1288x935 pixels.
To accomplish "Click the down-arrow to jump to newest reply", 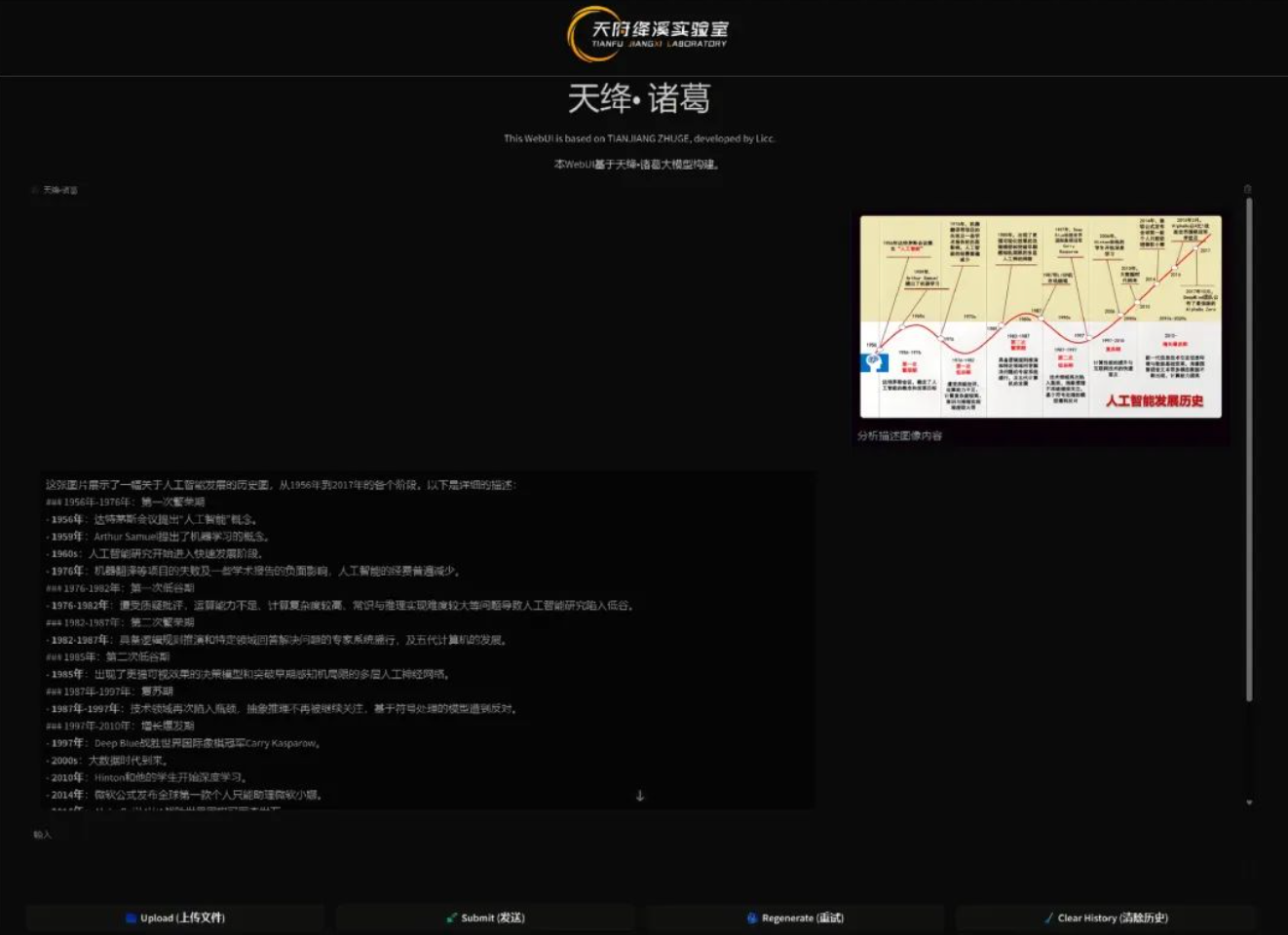I will coord(640,795).
